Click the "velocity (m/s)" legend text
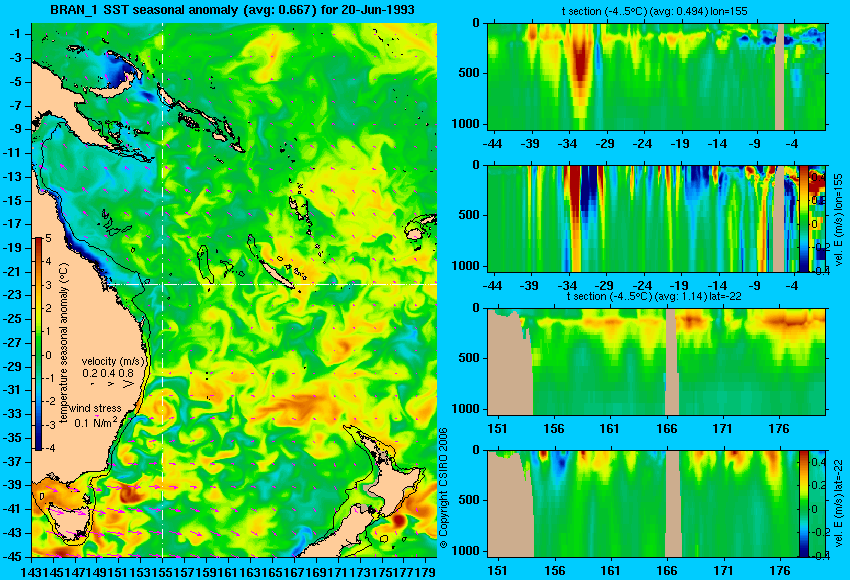The image size is (850, 580). click(113, 361)
